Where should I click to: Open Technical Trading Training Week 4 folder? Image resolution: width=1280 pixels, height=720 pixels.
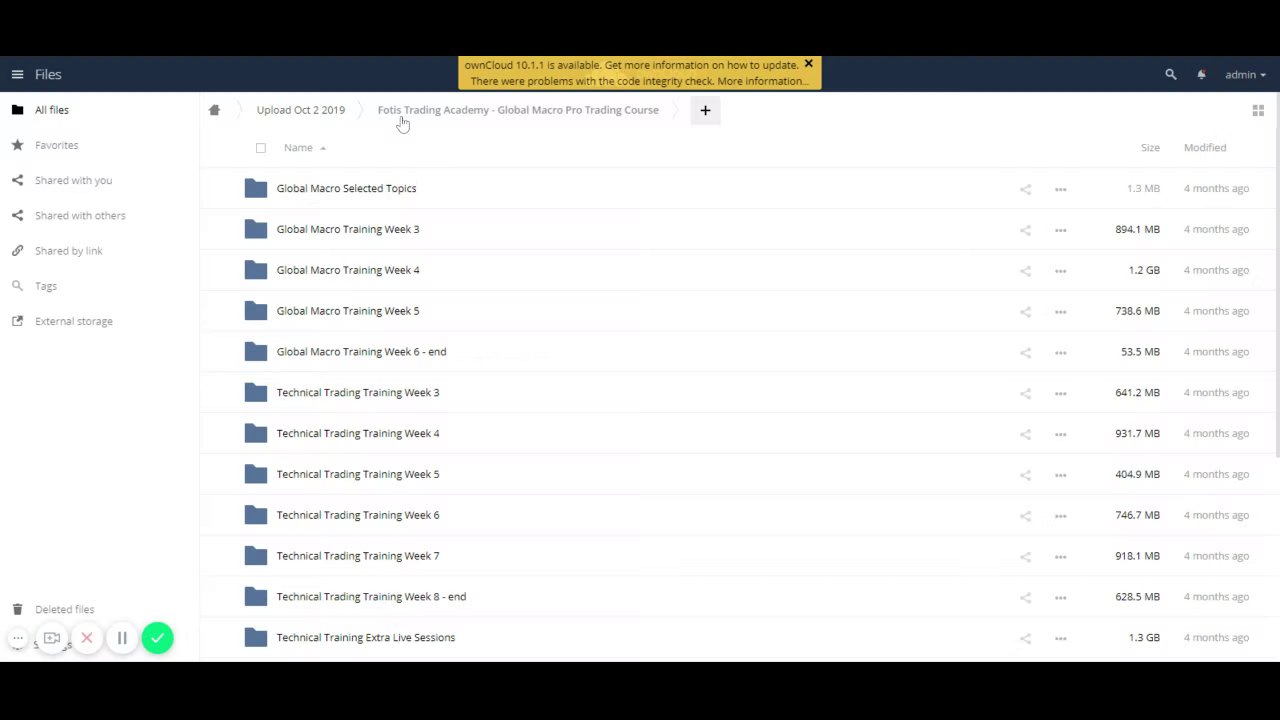pos(358,433)
